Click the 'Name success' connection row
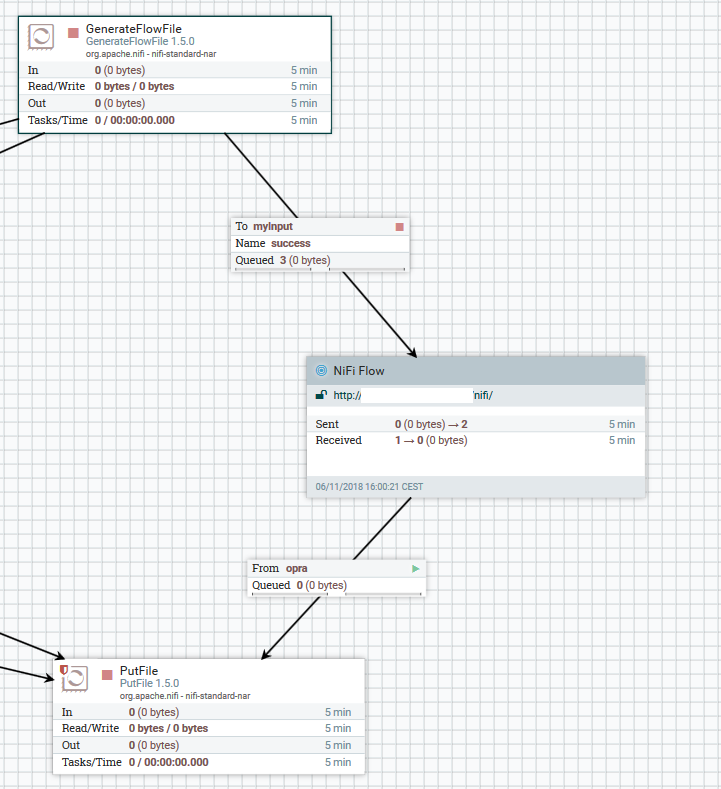The height and width of the screenshot is (789, 721). tap(320, 243)
